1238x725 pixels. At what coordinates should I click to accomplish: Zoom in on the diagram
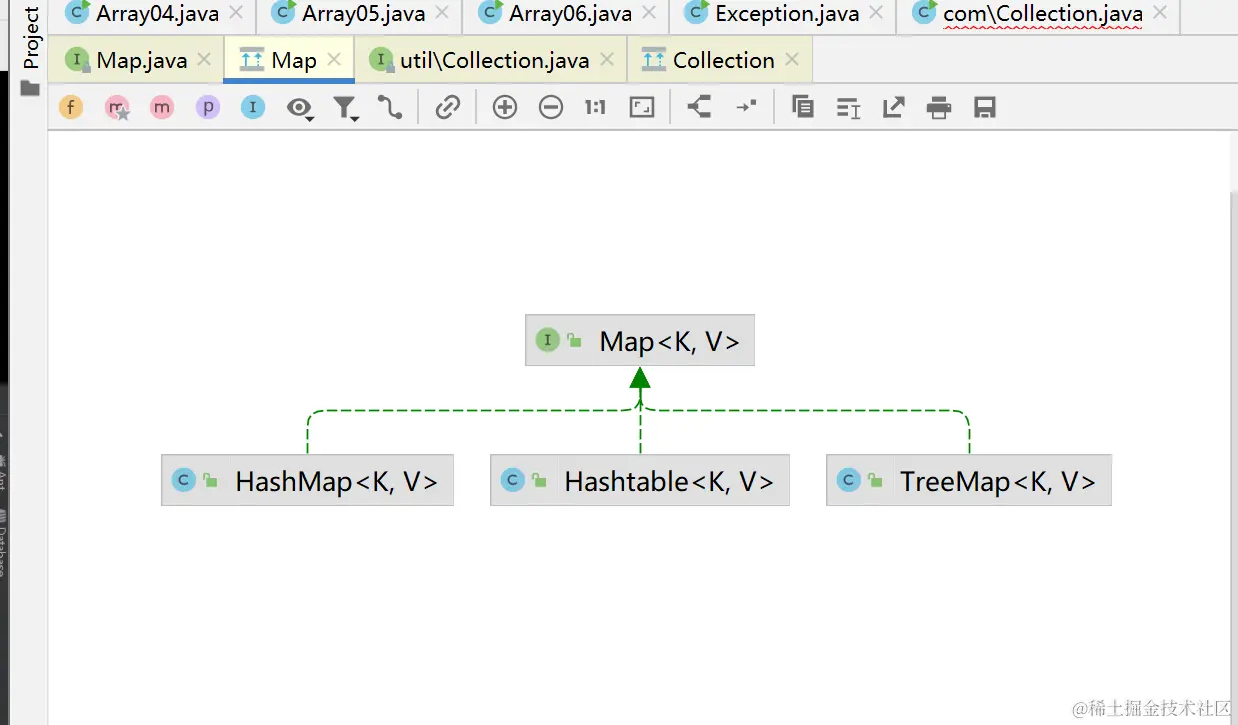tap(505, 107)
